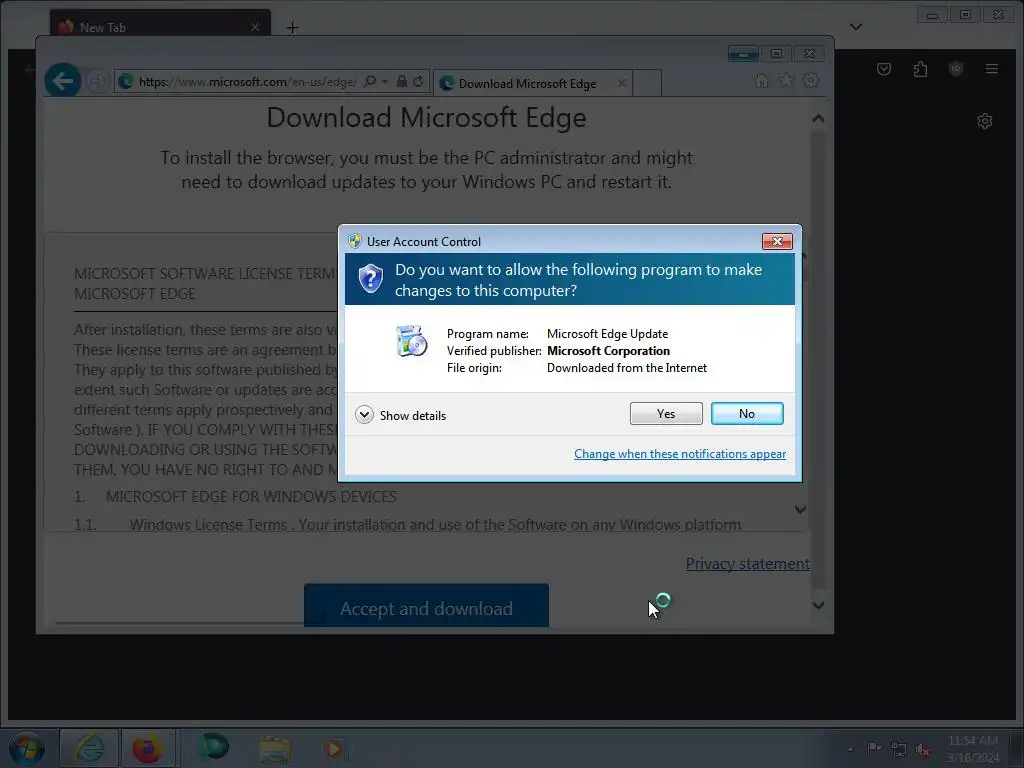Image resolution: width=1024 pixels, height=768 pixels.
Task: Click the address bar search magnifier icon
Action: coord(370,82)
